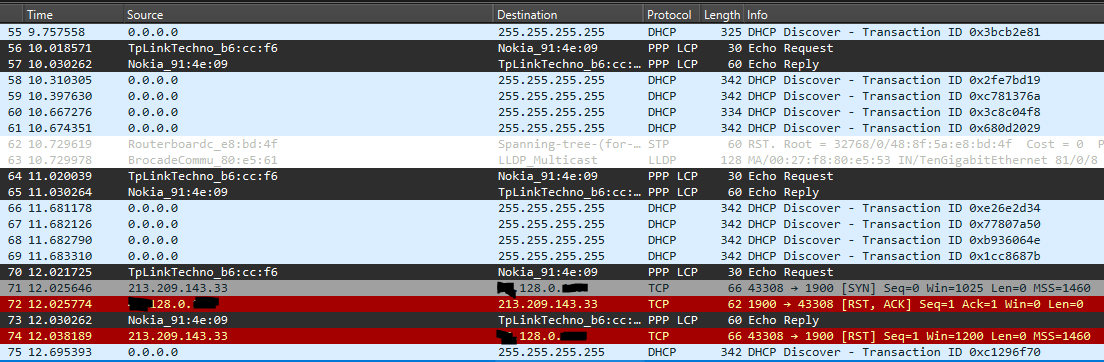Select DHCP Discover with Transaction ID 0x77807a50
The height and width of the screenshot is (362, 1104).
552,224
